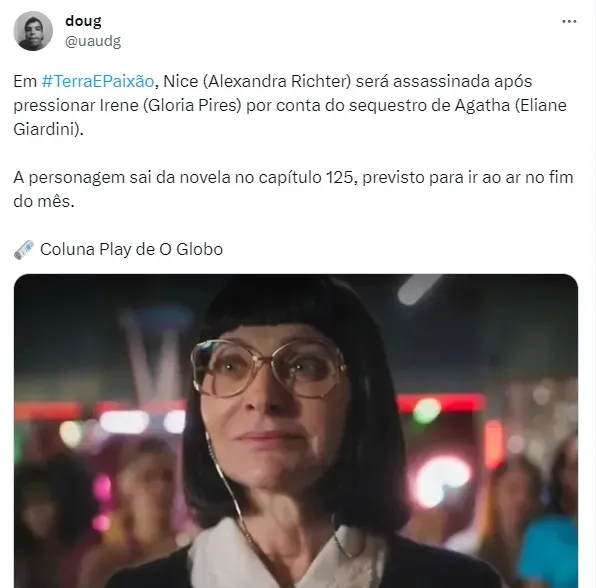This screenshot has width=596, height=588.
Task: Open doug's profile picture avatar
Action: pyautogui.click(x=33, y=31)
